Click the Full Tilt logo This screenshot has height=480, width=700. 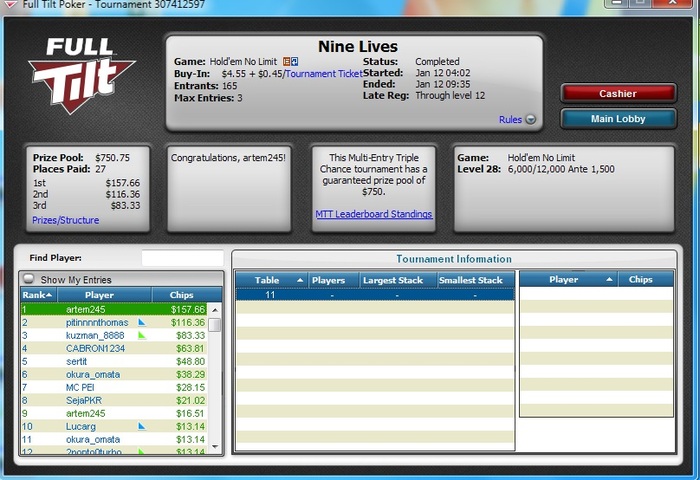click(82, 75)
